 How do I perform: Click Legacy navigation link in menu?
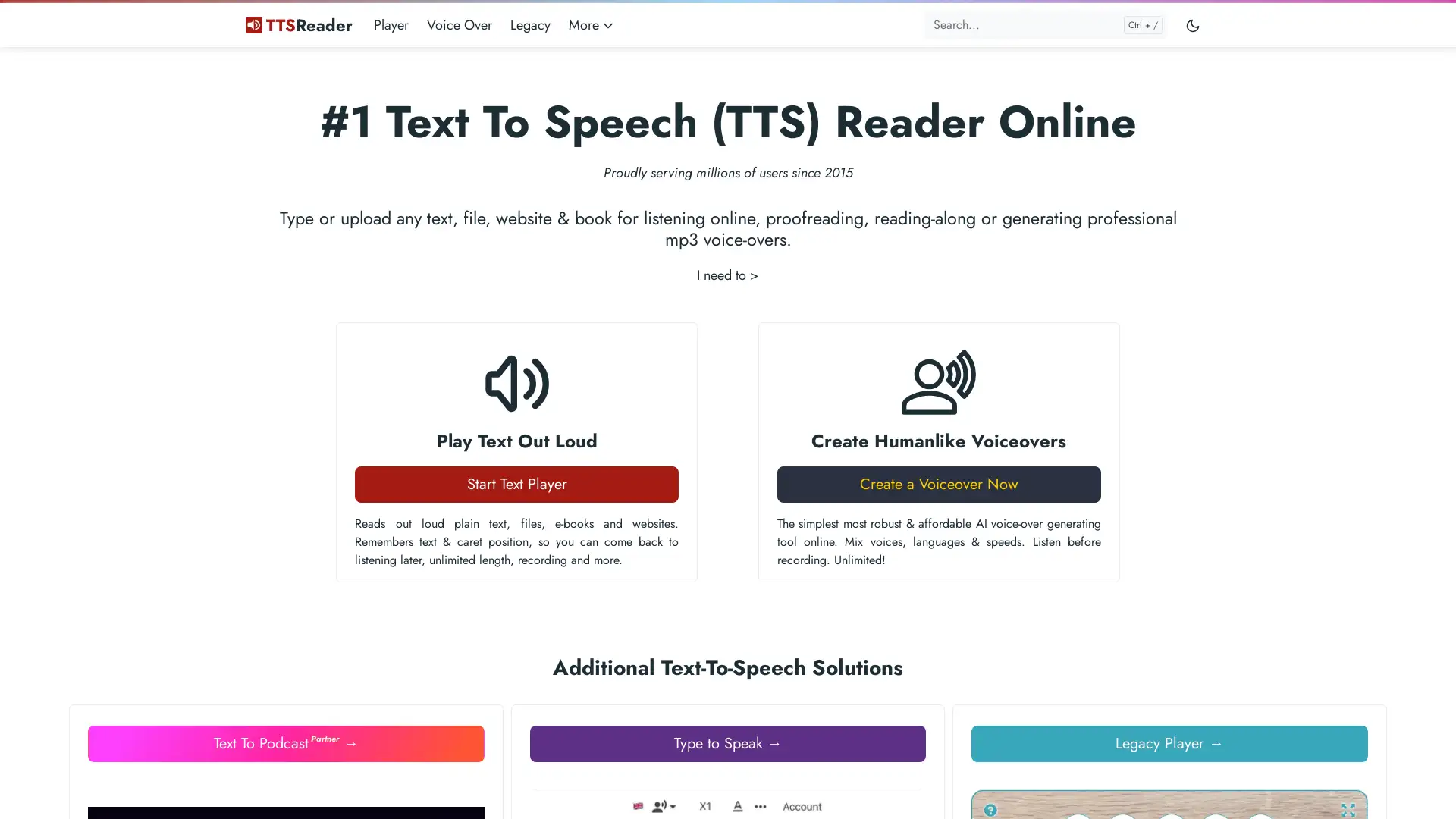point(530,24)
